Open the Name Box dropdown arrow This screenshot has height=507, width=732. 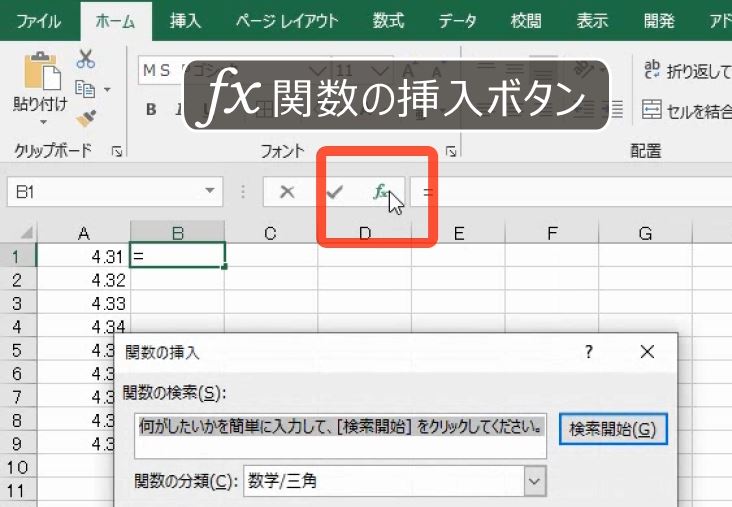(210, 190)
